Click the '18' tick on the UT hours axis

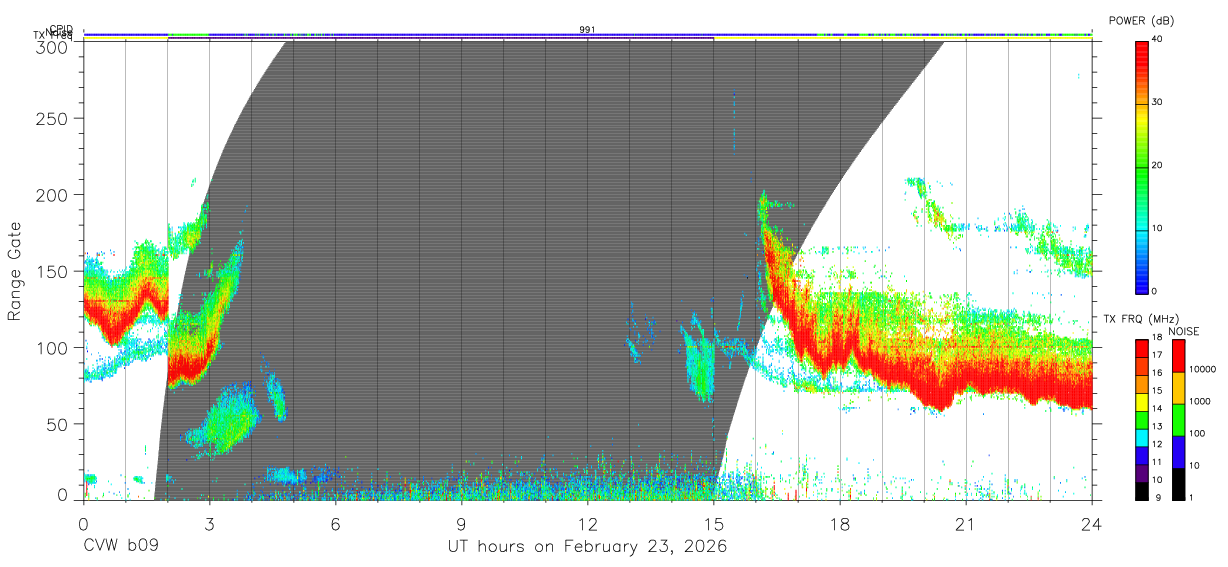pyautogui.click(x=839, y=524)
